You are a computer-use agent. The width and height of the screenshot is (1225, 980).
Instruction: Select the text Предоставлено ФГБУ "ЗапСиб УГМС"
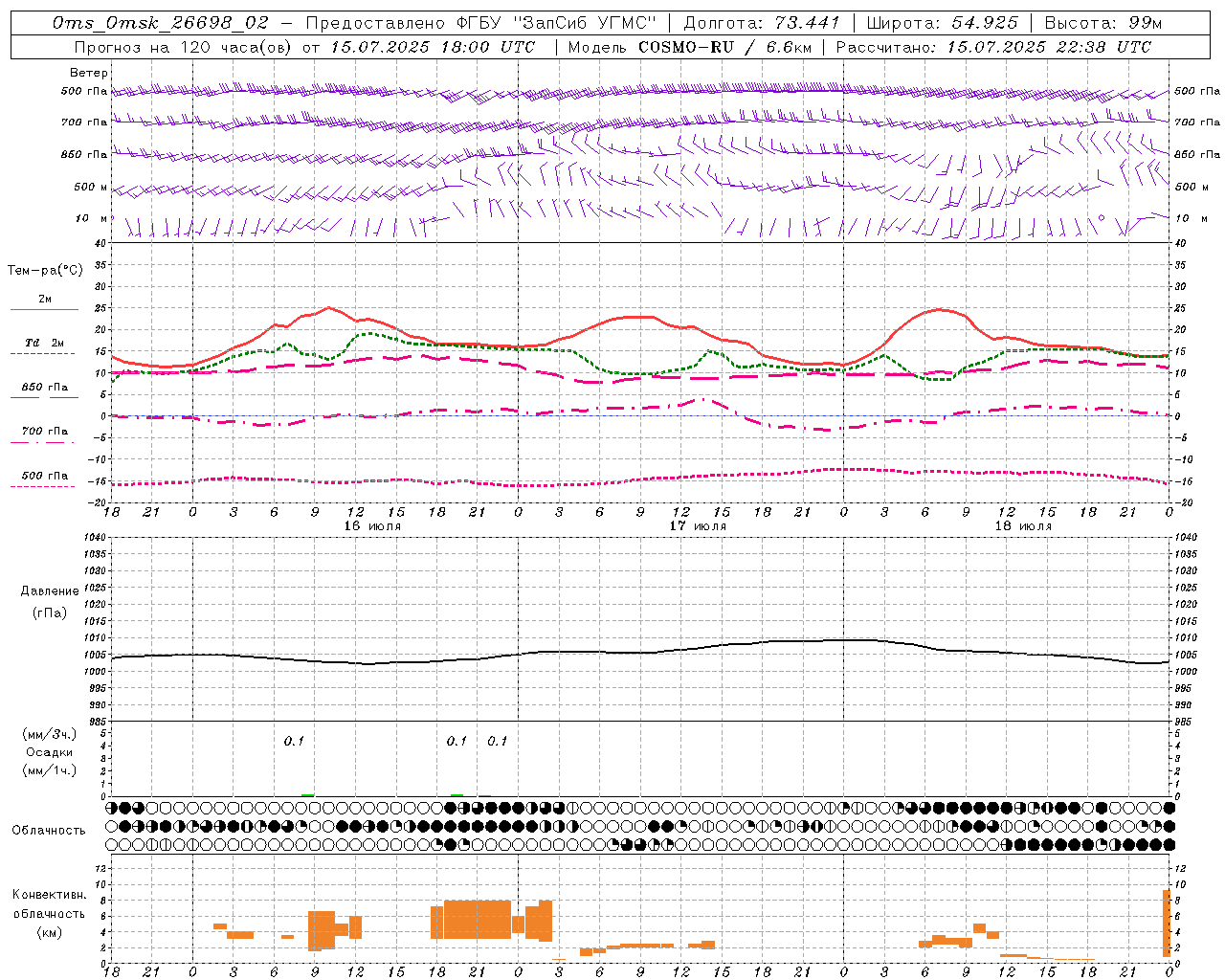[481, 23]
